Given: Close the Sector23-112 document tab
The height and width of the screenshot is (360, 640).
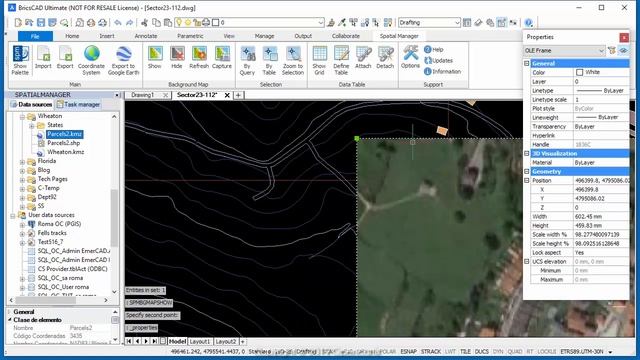Looking at the screenshot, I should tap(227, 95).
